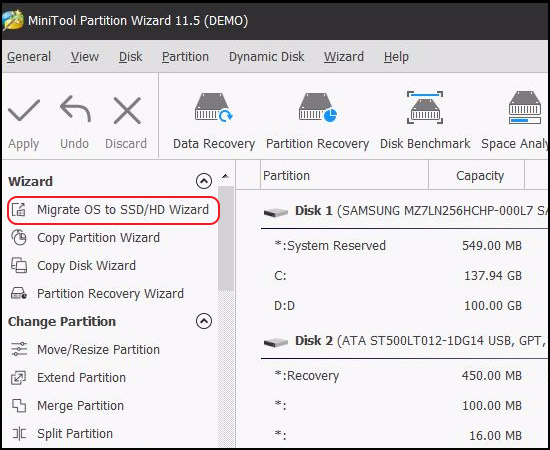Select Disk 1 SAMSUNG header row
The height and width of the screenshot is (450, 550).
pyautogui.click(x=404, y=211)
